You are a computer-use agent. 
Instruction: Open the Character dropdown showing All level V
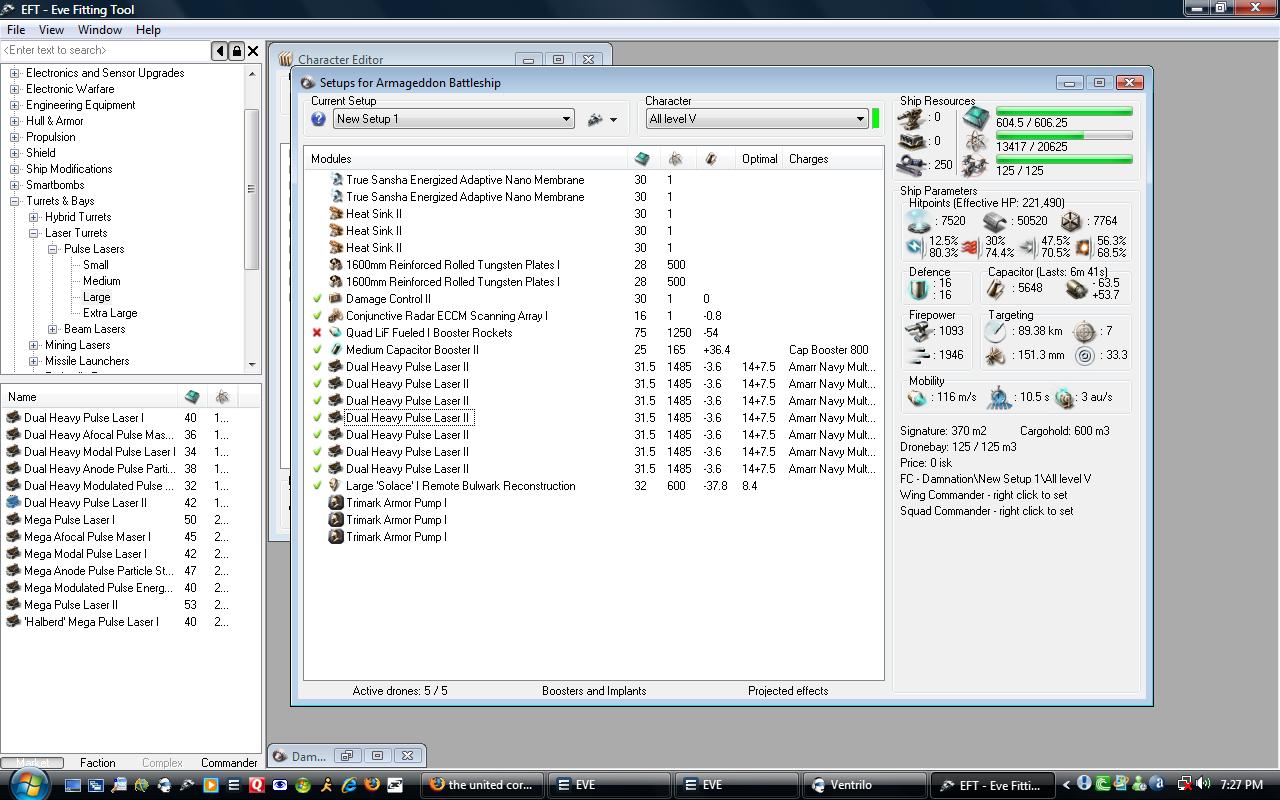[756, 119]
